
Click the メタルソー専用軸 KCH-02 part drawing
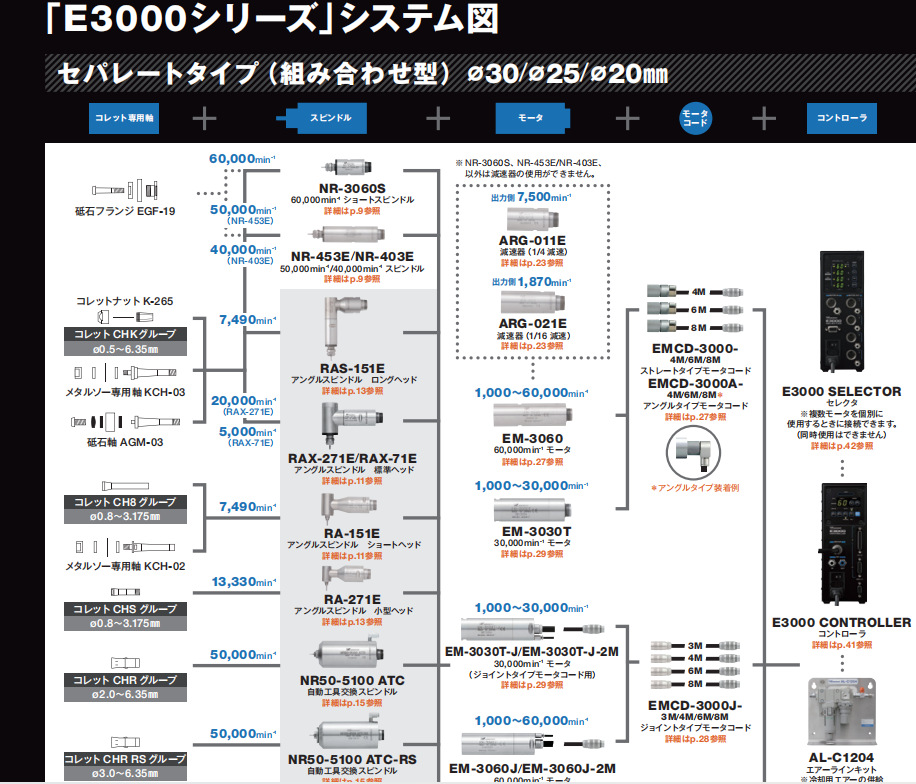[126, 547]
